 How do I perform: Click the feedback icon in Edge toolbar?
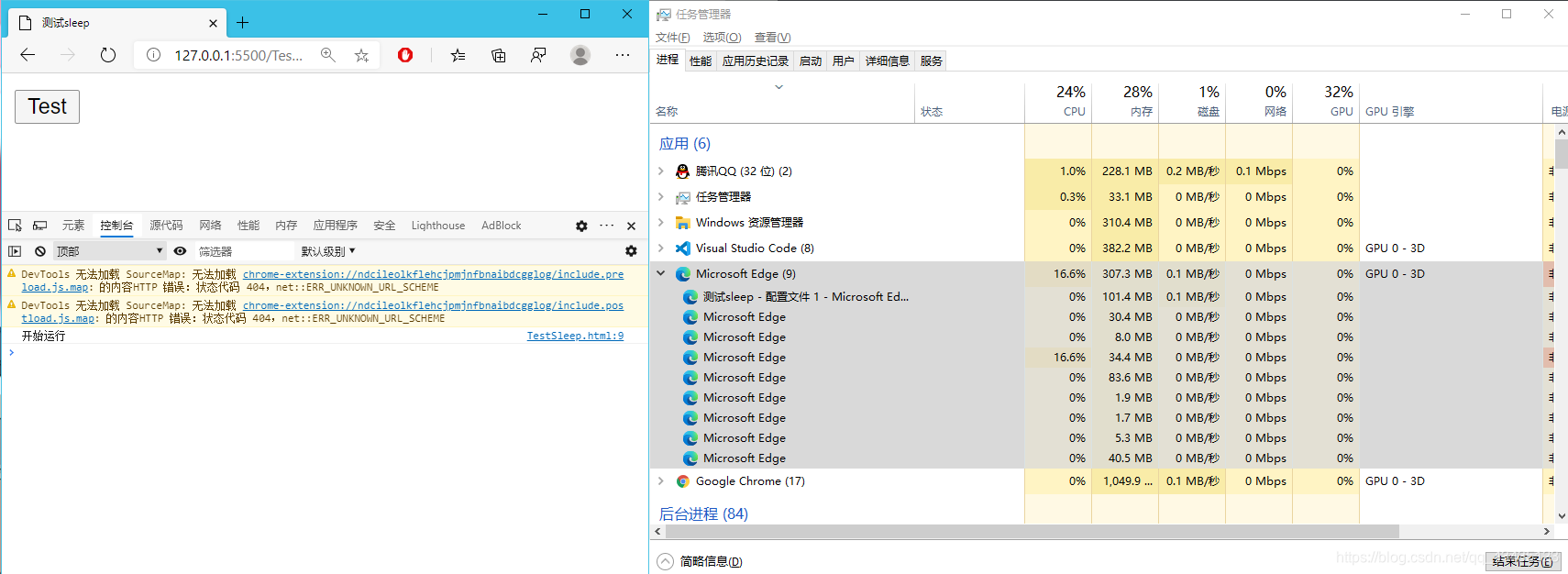coord(538,55)
